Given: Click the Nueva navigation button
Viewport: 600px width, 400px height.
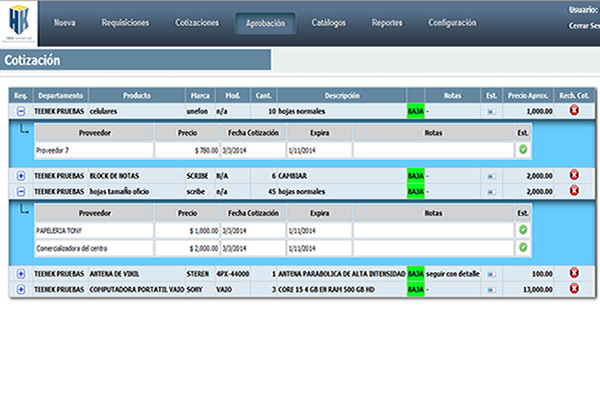Looking at the screenshot, I should click(x=64, y=22).
